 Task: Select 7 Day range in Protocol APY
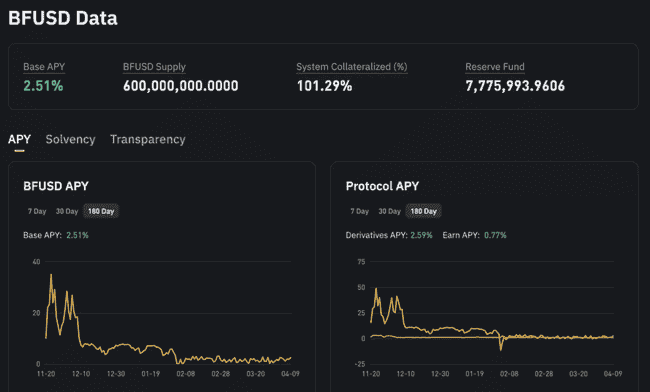tap(359, 211)
